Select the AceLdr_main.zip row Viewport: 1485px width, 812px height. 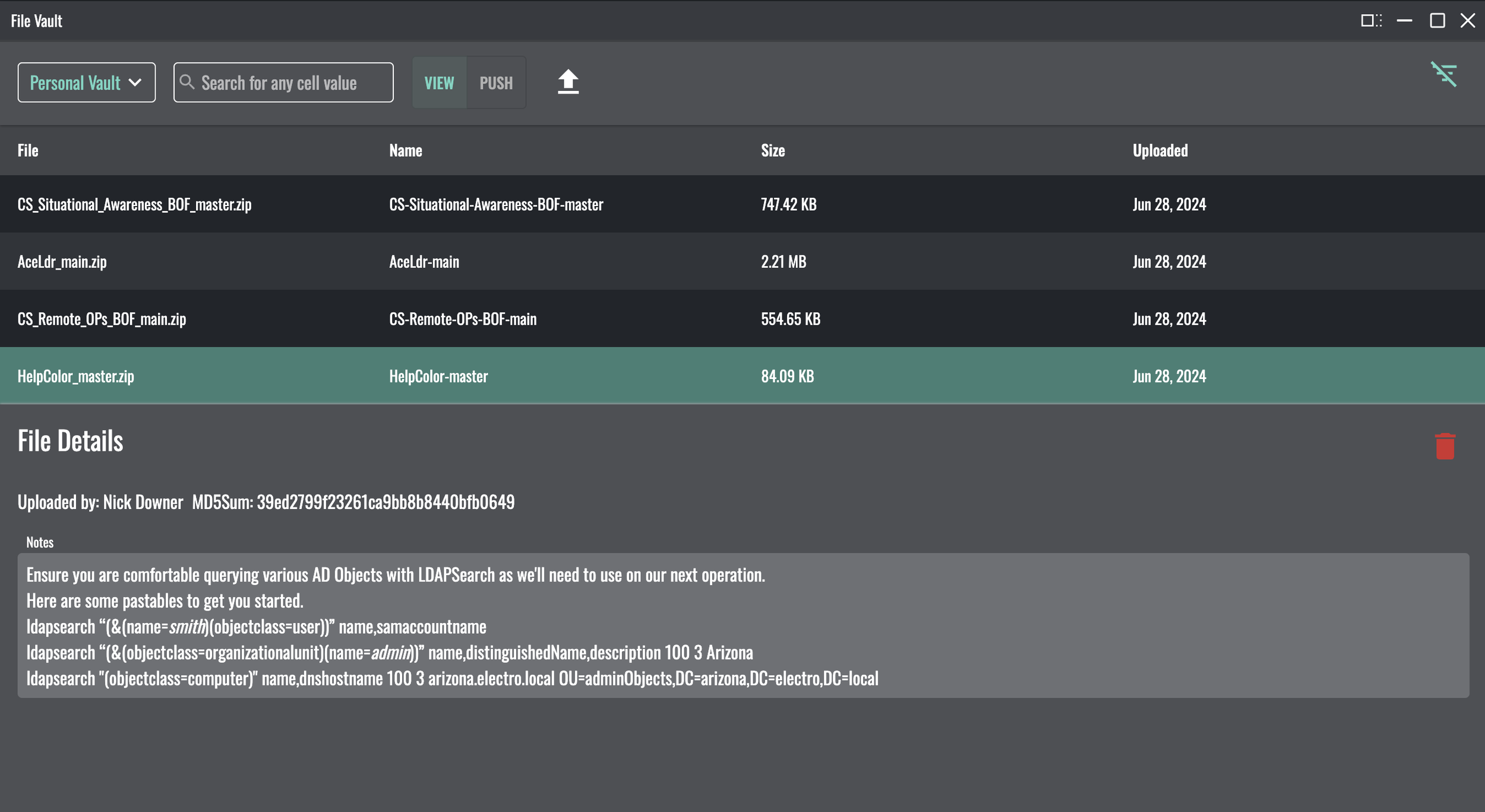tap(62, 261)
